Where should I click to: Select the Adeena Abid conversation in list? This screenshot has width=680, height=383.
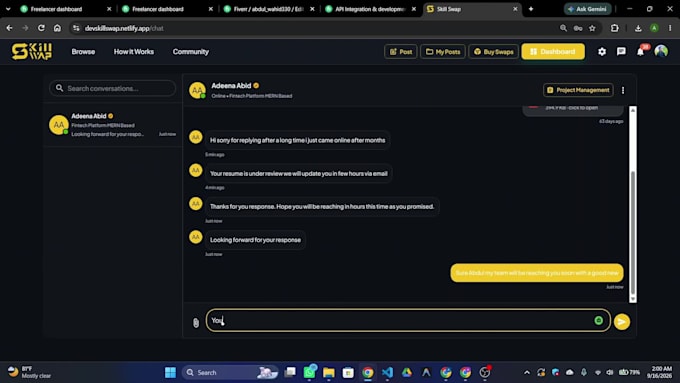[113, 125]
